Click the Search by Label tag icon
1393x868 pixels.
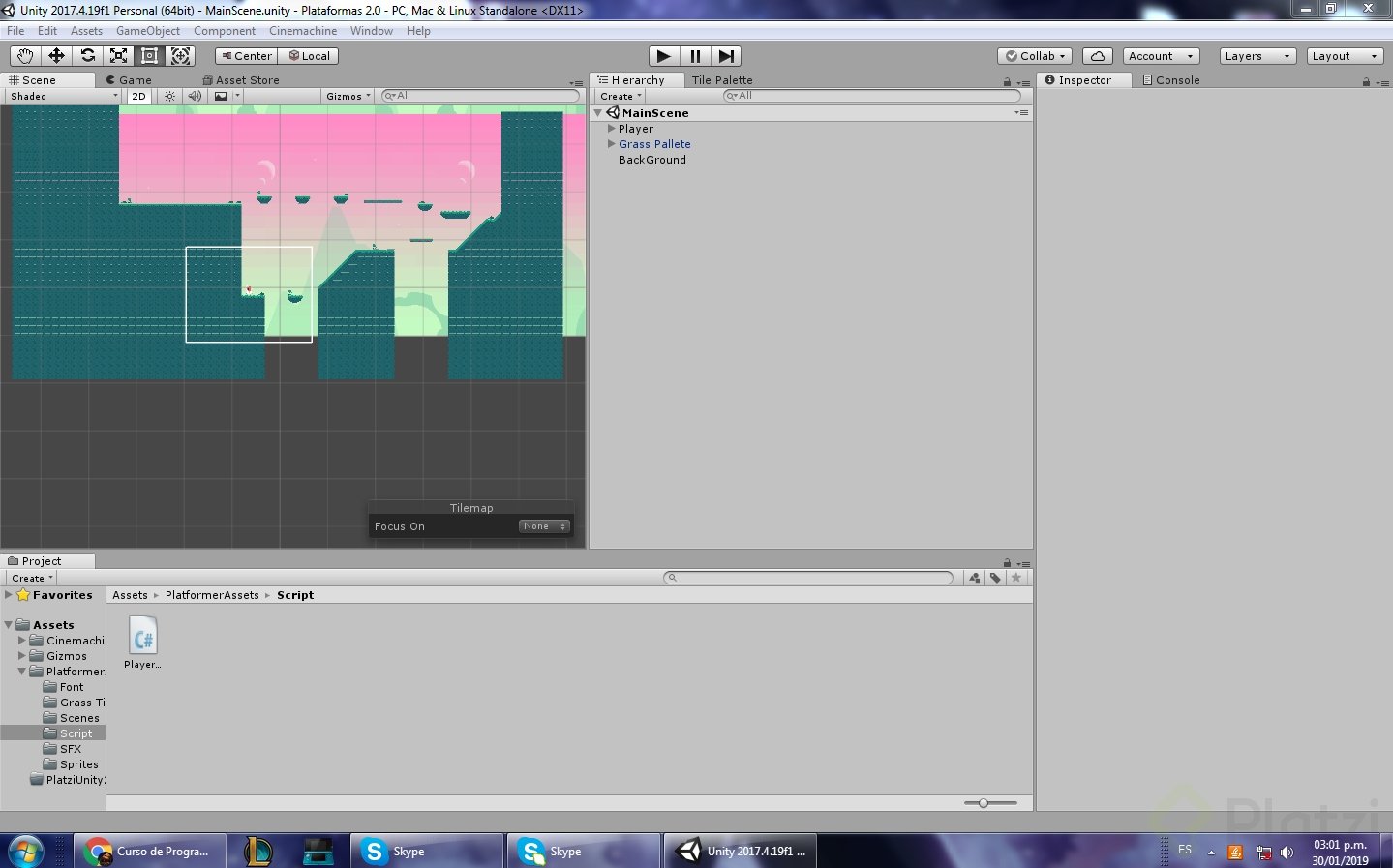[995, 578]
